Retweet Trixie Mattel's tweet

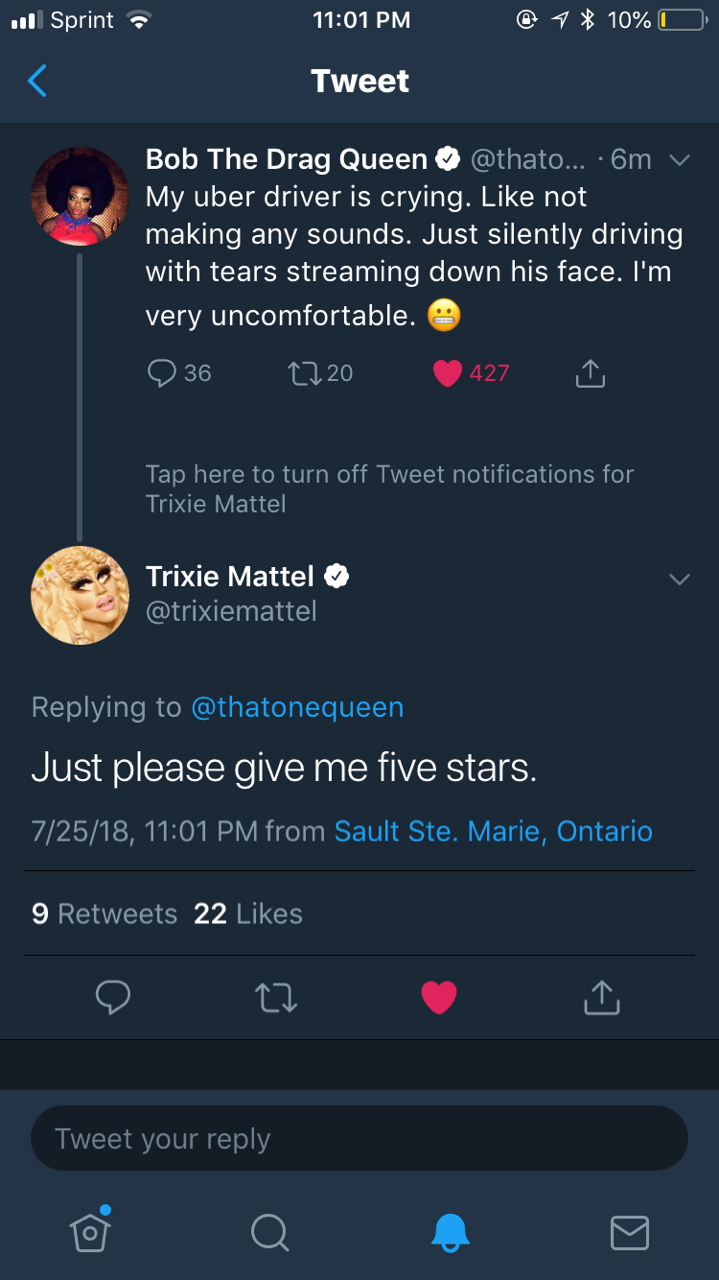(x=276, y=997)
